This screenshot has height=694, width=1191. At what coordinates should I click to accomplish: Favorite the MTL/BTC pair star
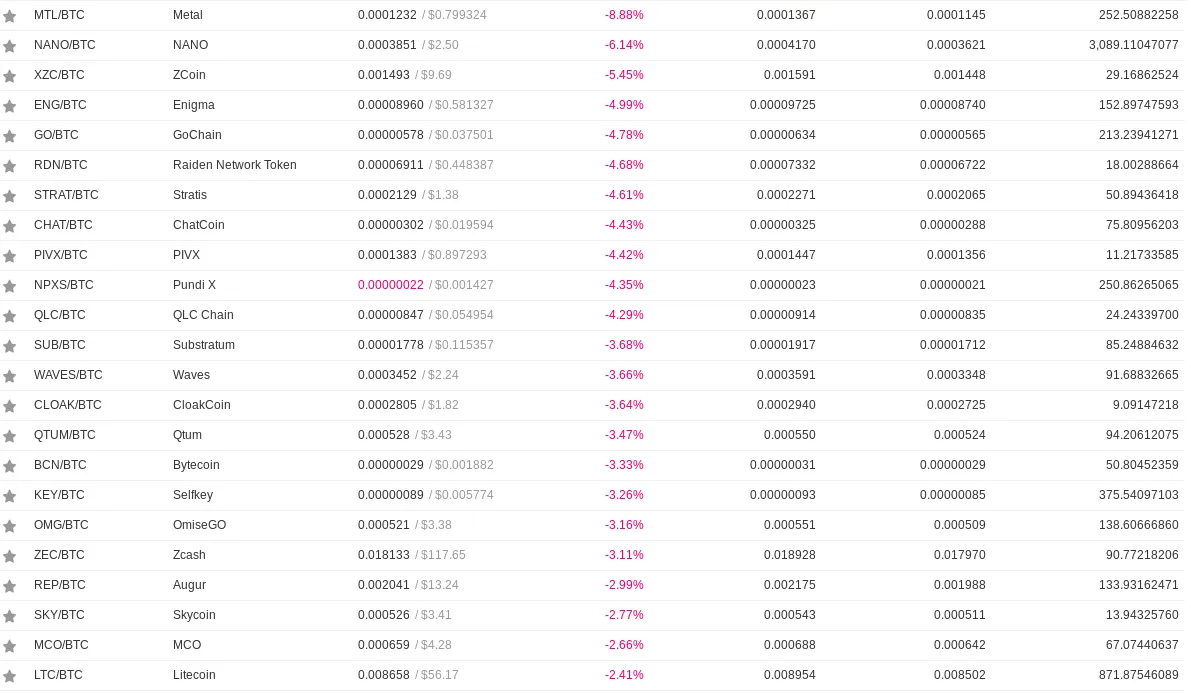coord(9,16)
